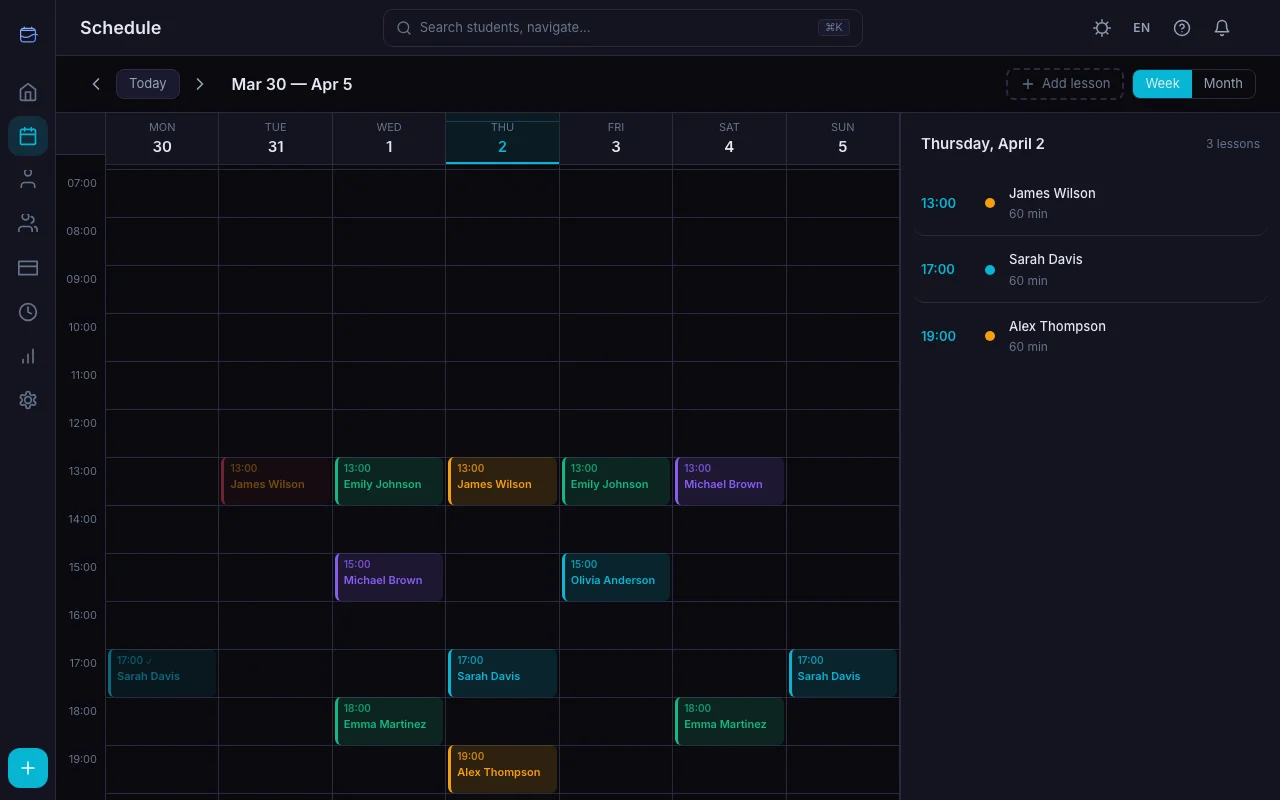
Task: Click the 3 lessons count label
Action: click(x=1233, y=144)
